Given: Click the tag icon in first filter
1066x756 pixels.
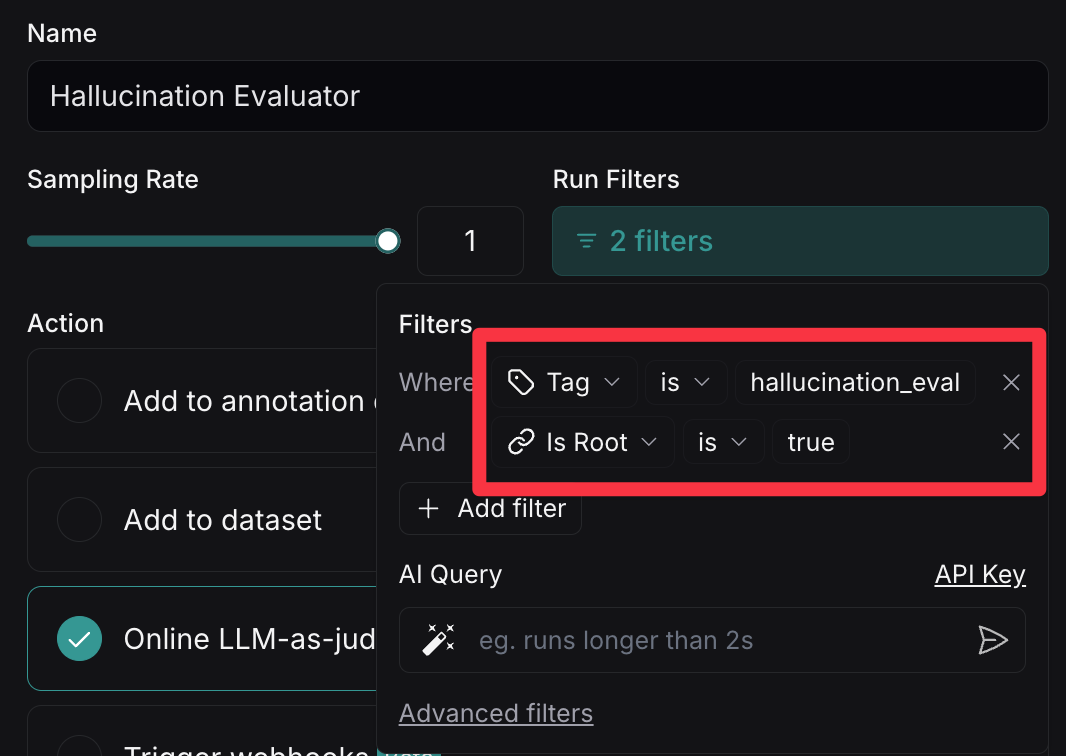Looking at the screenshot, I should [x=520, y=382].
